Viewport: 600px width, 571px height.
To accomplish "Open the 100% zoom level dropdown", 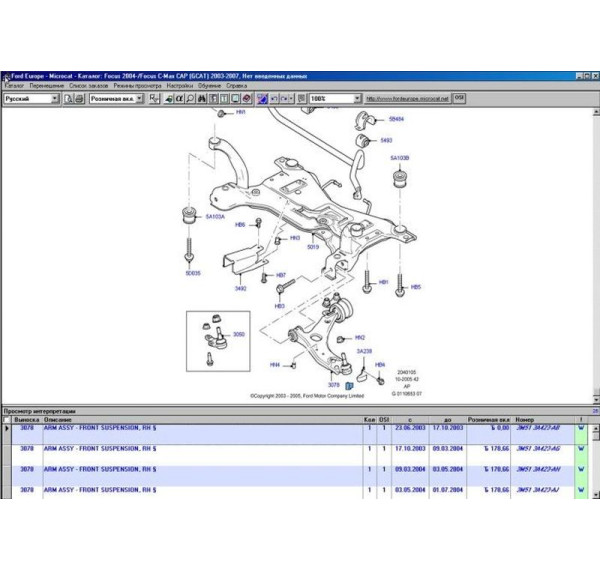I will click(x=357, y=99).
